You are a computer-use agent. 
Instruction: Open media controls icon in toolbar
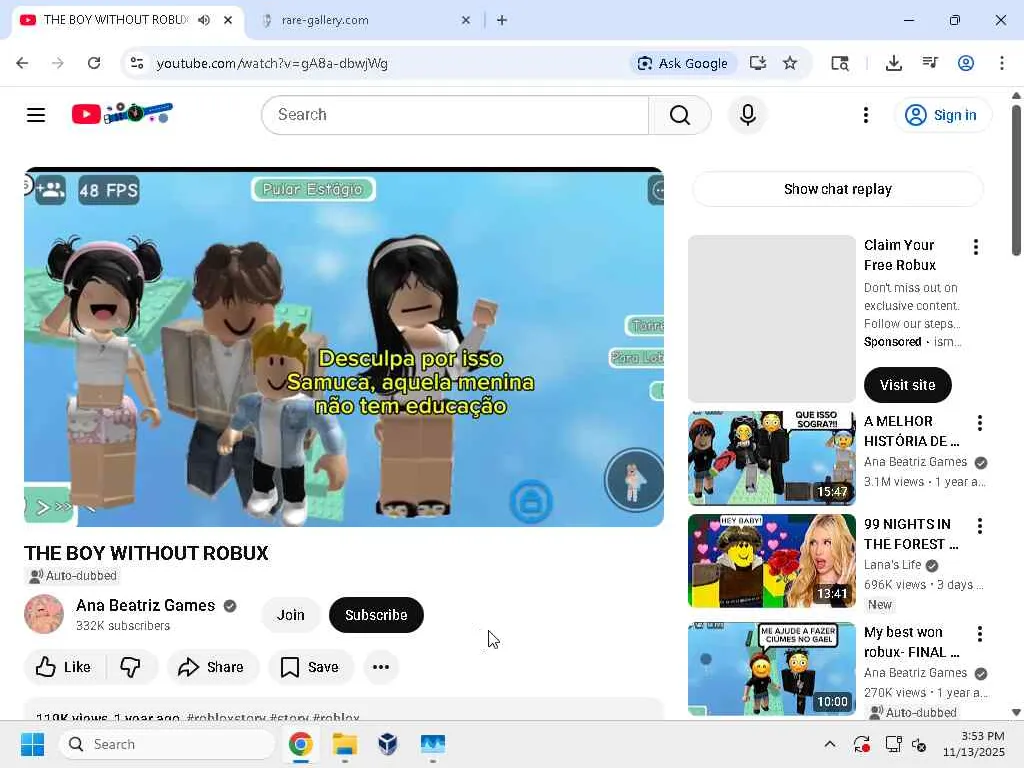point(930,63)
